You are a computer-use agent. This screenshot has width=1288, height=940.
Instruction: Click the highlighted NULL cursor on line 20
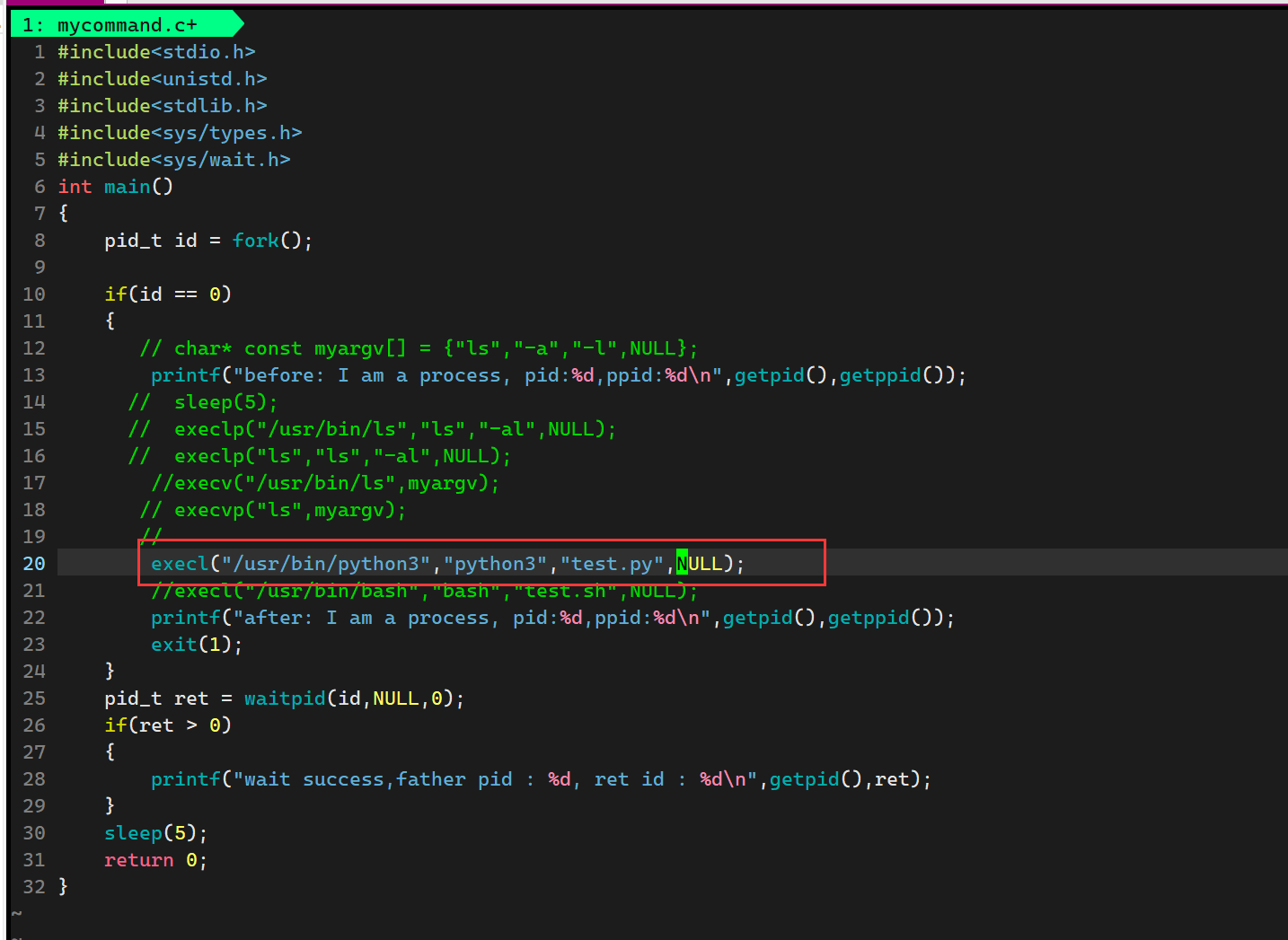pos(682,564)
